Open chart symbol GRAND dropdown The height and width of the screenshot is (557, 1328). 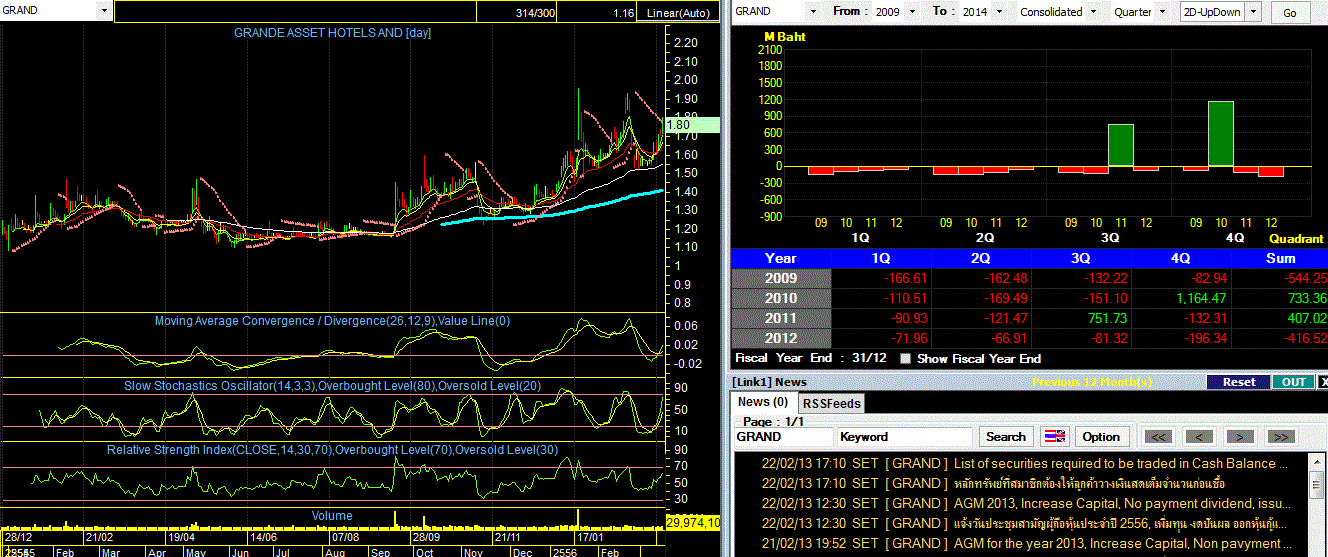click(104, 10)
